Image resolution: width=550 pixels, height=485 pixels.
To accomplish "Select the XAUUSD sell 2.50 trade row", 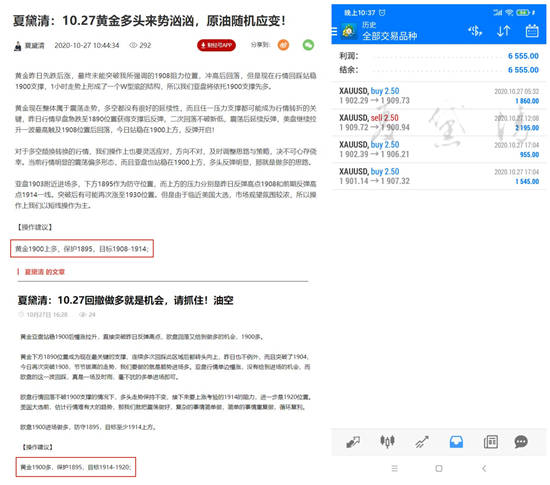I will tap(439, 122).
